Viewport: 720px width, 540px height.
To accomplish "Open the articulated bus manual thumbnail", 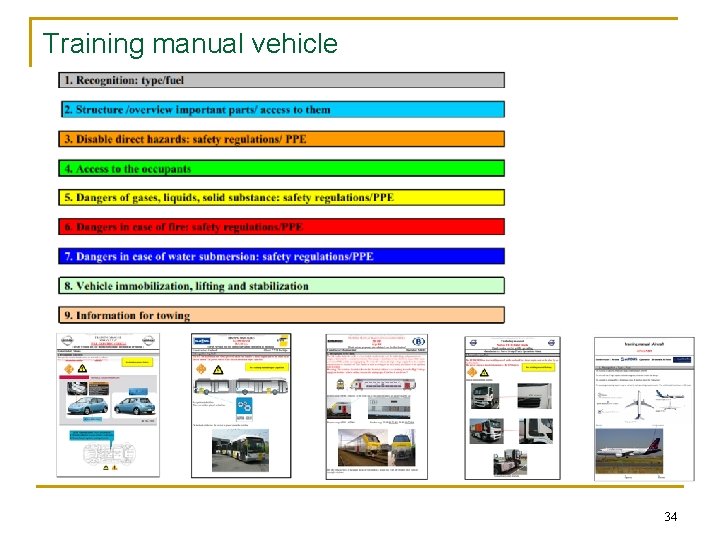I will (241, 405).
